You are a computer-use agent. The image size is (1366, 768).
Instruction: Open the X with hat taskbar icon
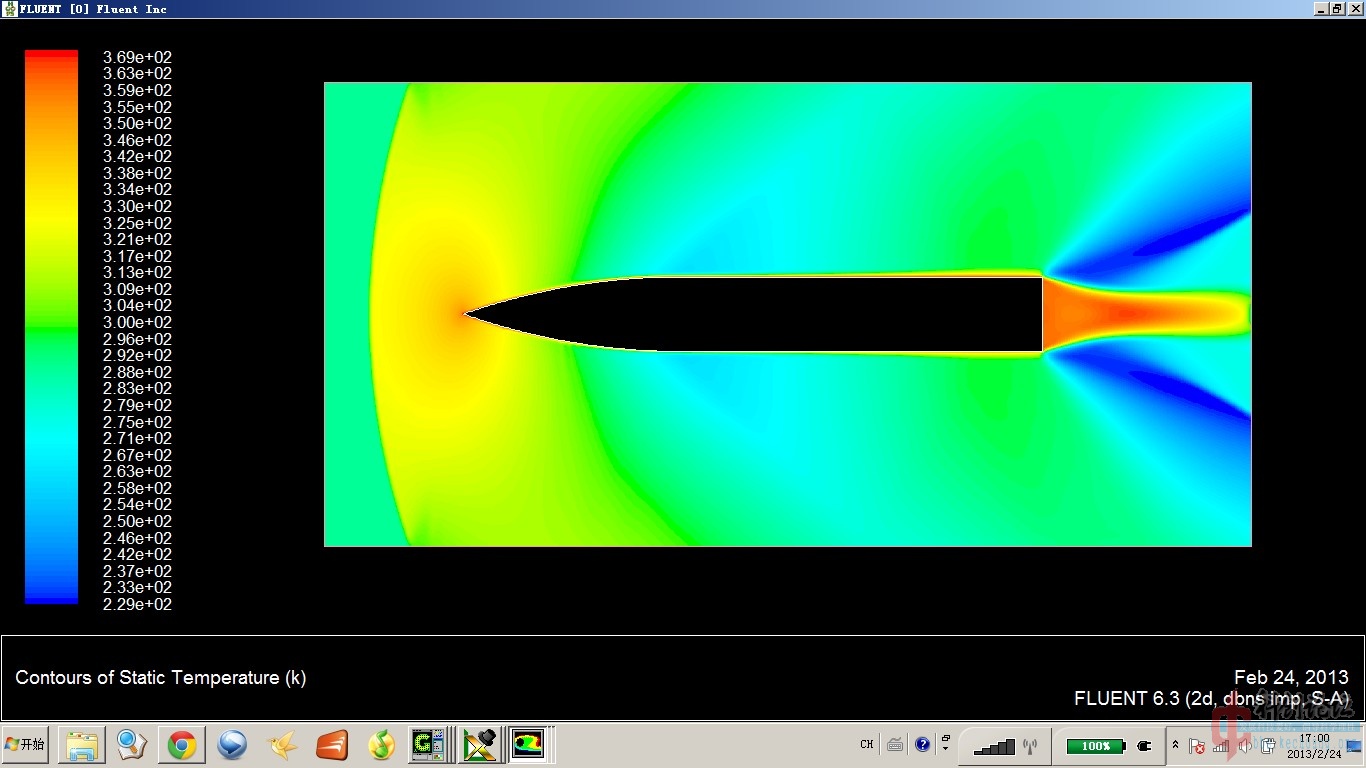[x=479, y=745]
